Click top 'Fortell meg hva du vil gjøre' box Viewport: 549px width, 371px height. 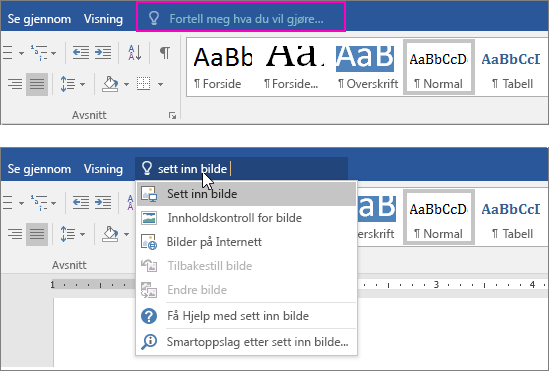pyautogui.click(x=241, y=17)
